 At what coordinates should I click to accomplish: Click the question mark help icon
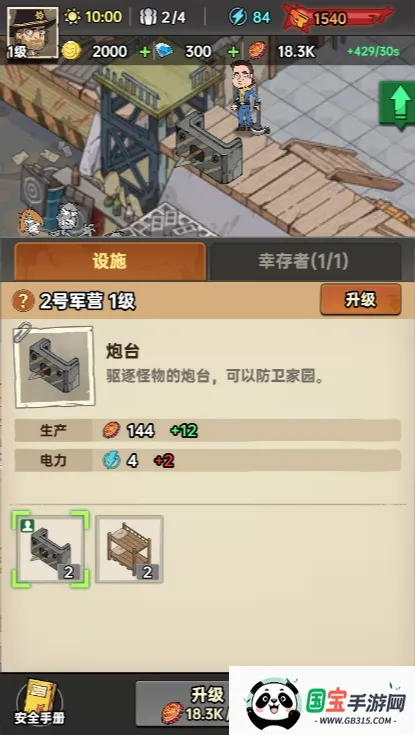pos(23,300)
